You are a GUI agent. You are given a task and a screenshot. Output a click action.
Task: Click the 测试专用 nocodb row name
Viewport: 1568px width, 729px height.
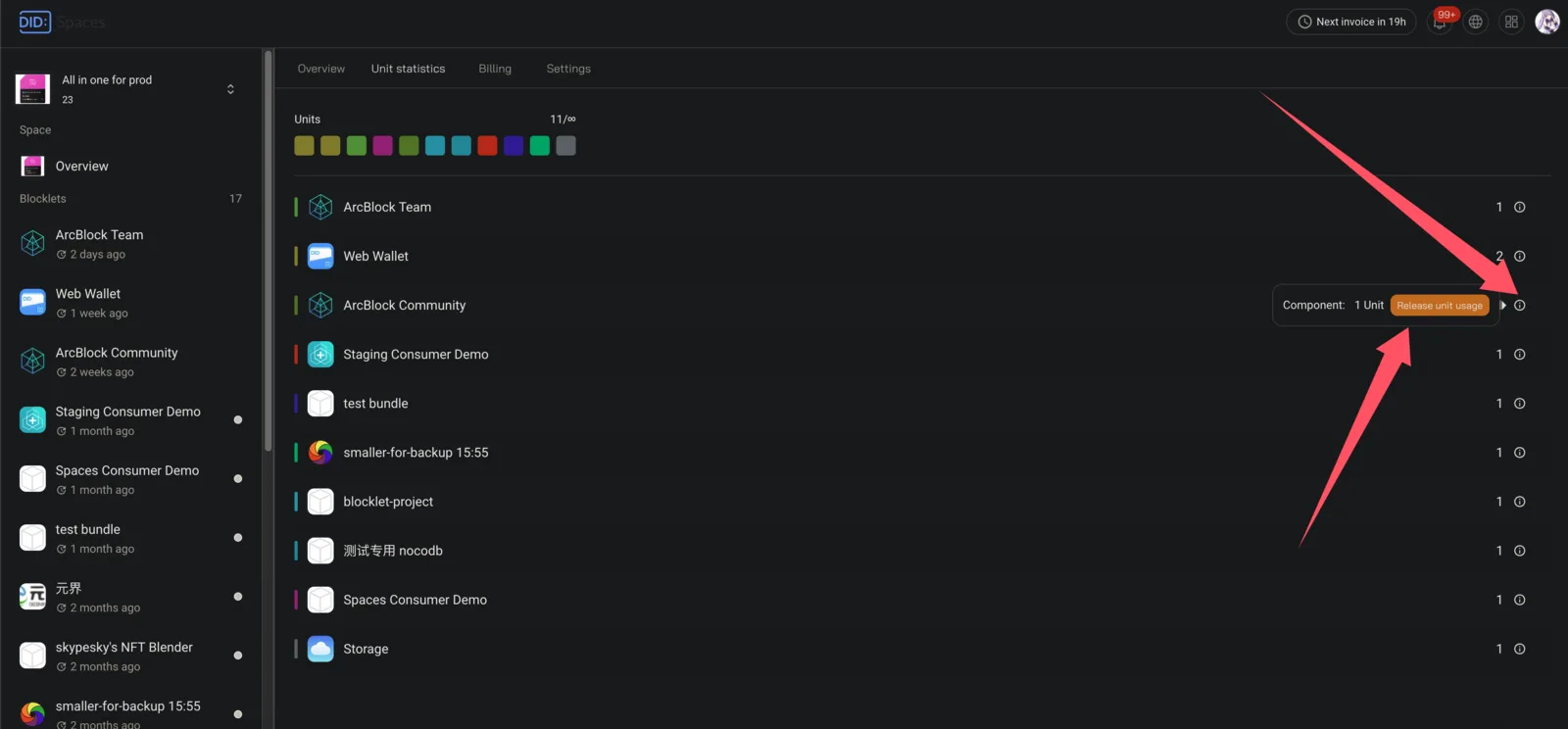[393, 551]
